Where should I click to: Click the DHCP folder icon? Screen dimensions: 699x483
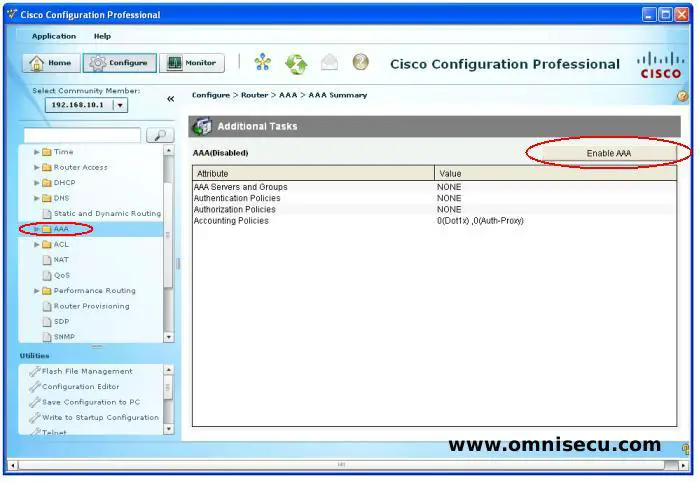point(47,183)
